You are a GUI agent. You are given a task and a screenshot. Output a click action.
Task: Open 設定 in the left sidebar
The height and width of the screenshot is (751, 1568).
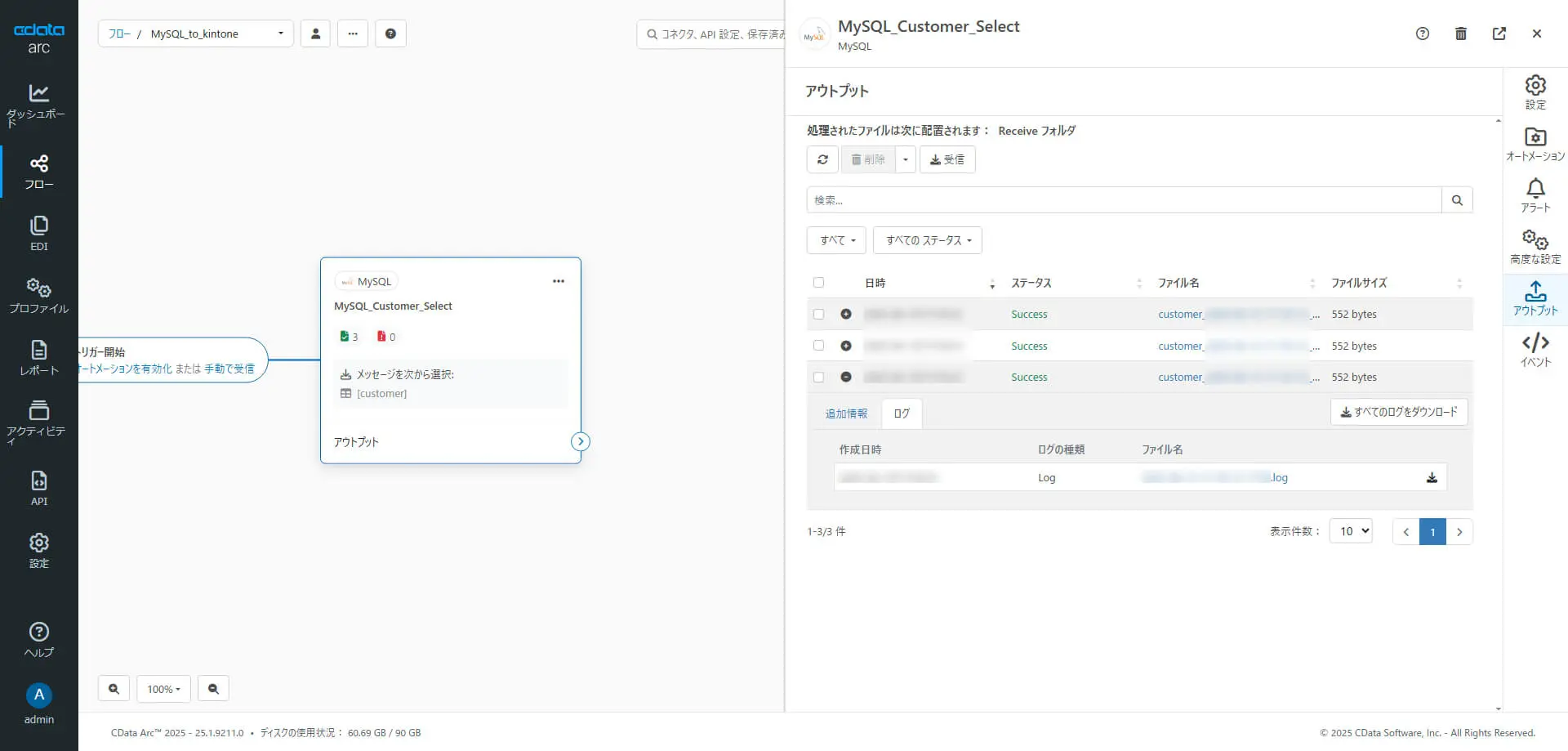pyautogui.click(x=38, y=551)
